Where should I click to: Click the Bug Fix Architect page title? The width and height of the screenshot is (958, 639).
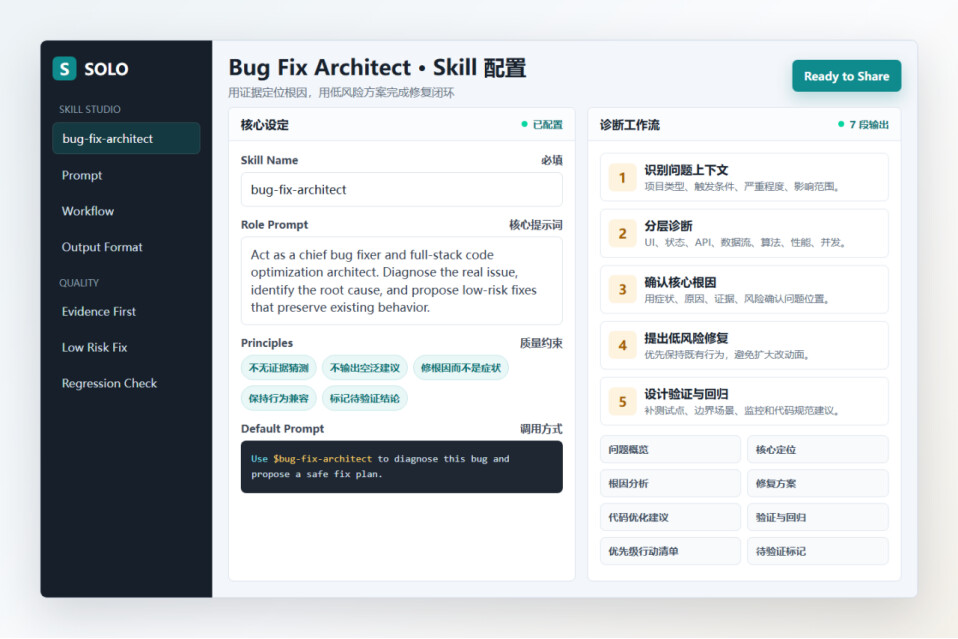(377, 68)
